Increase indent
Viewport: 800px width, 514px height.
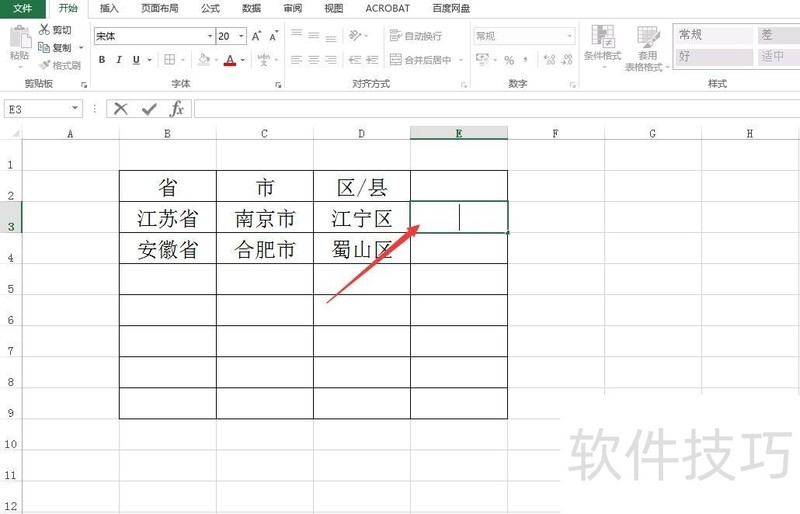pyautogui.click(x=372, y=60)
